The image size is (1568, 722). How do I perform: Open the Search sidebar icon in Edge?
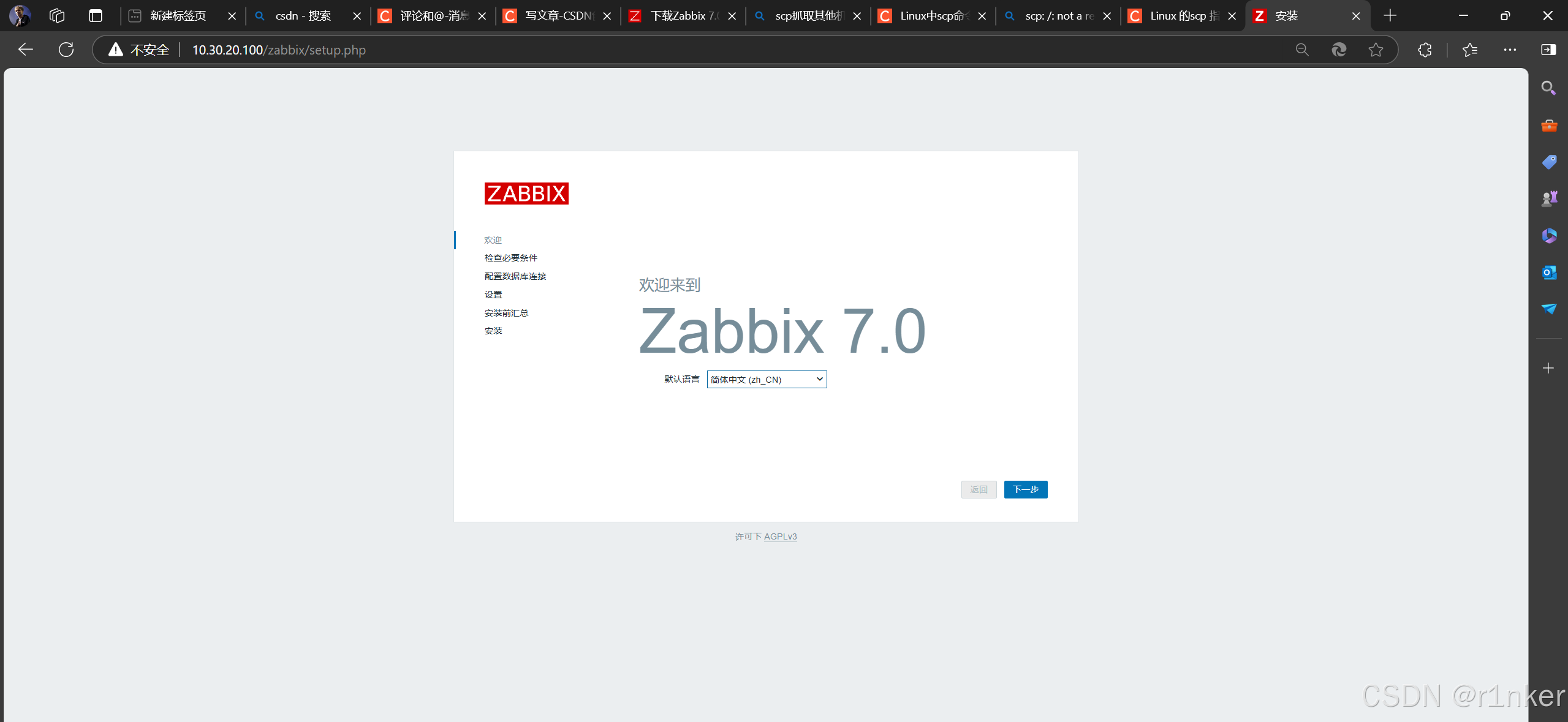pyautogui.click(x=1548, y=88)
